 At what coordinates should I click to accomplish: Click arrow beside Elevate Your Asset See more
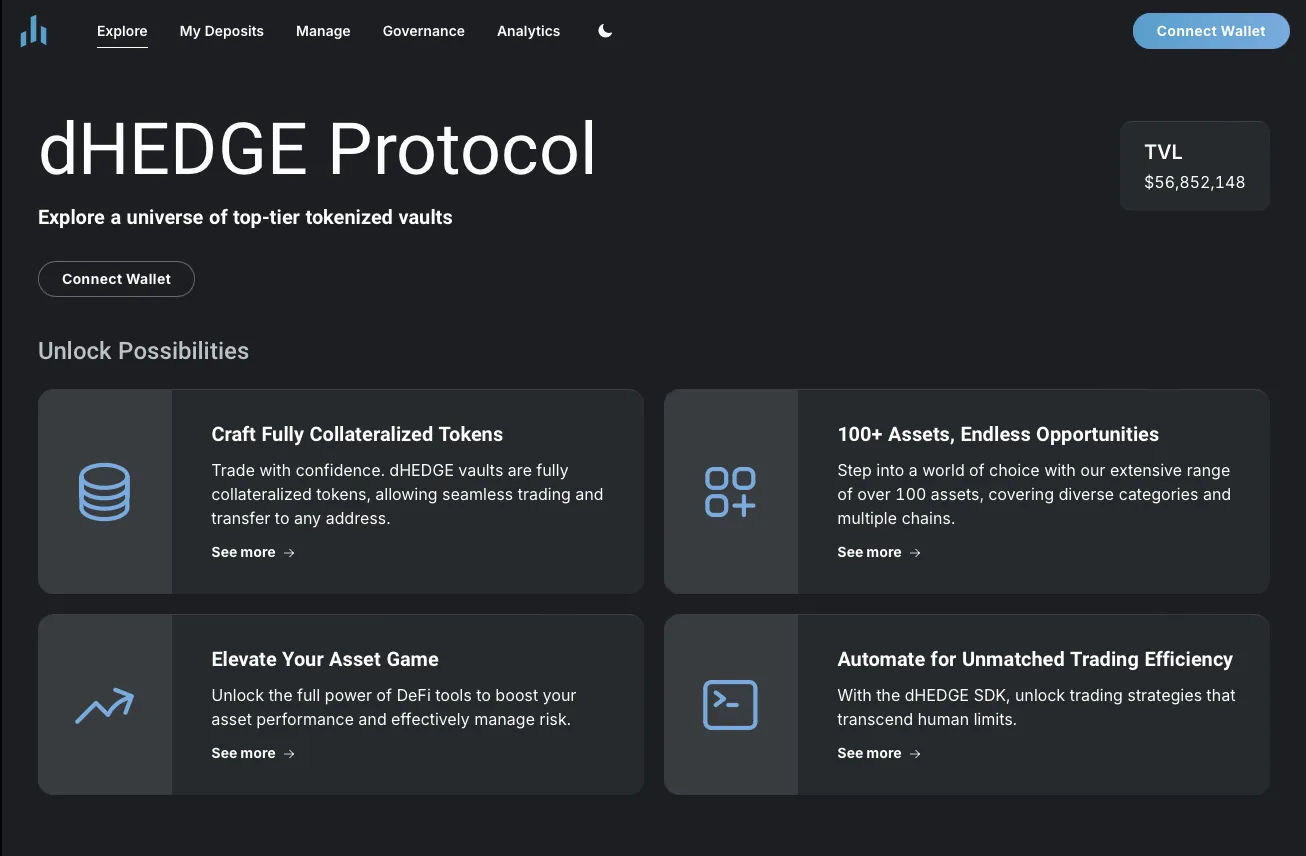289,754
